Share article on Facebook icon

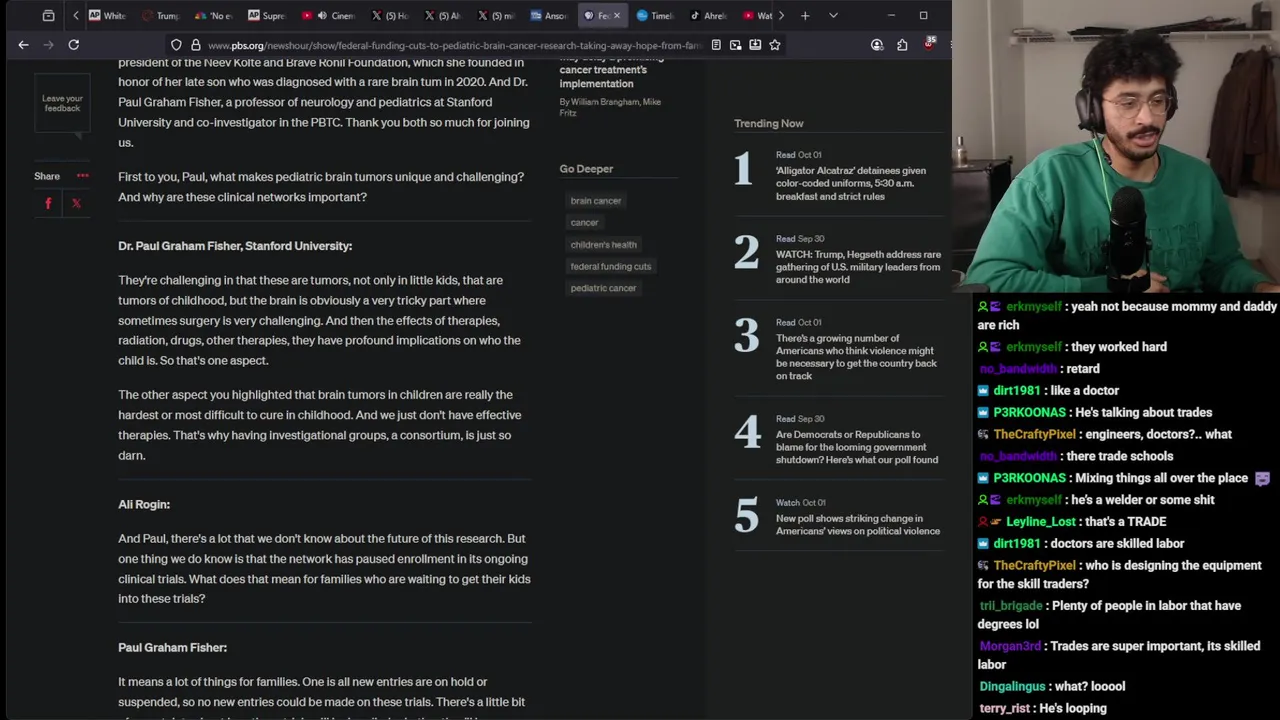(48, 203)
